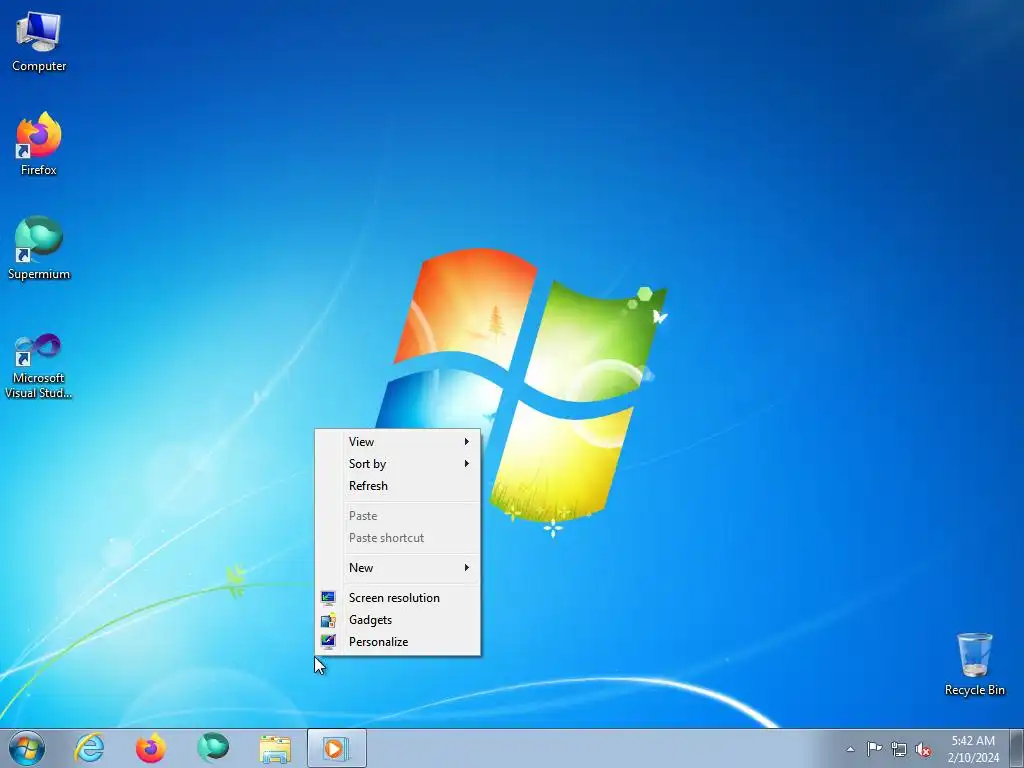Show hidden tray icons arrow
Image resolution: width=1024 pixels, height=768 pixels.
[x=850, y=749]
